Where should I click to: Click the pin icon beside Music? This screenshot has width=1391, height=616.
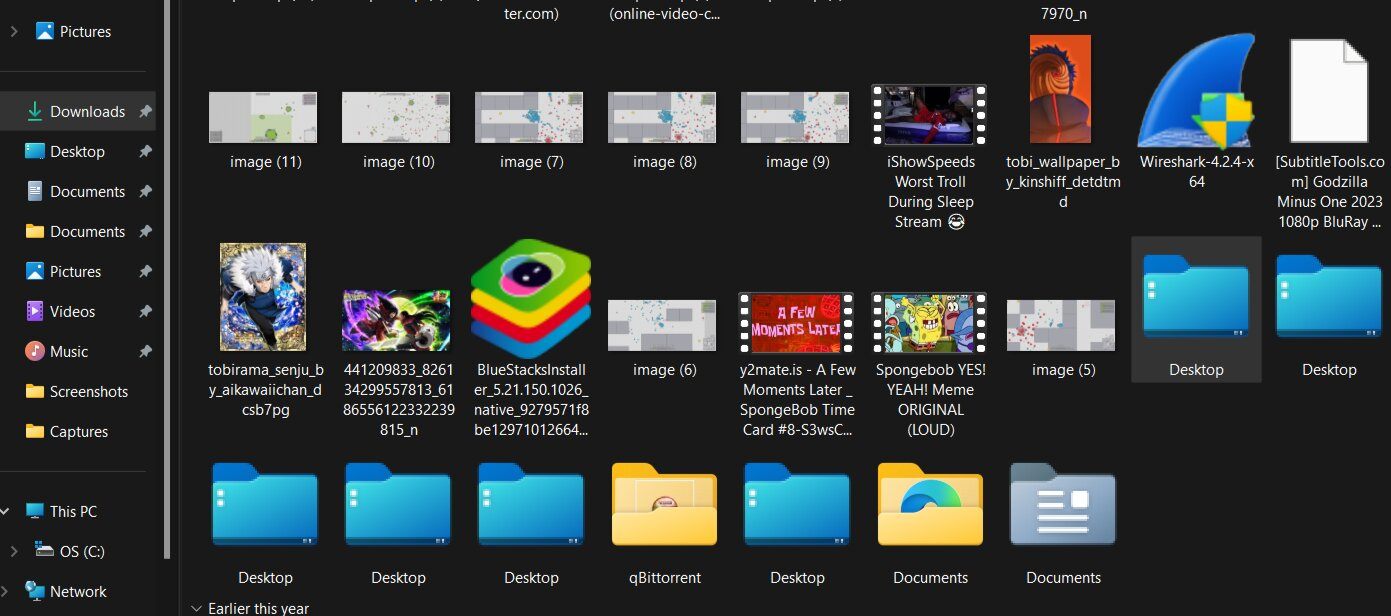click(145, 352)
